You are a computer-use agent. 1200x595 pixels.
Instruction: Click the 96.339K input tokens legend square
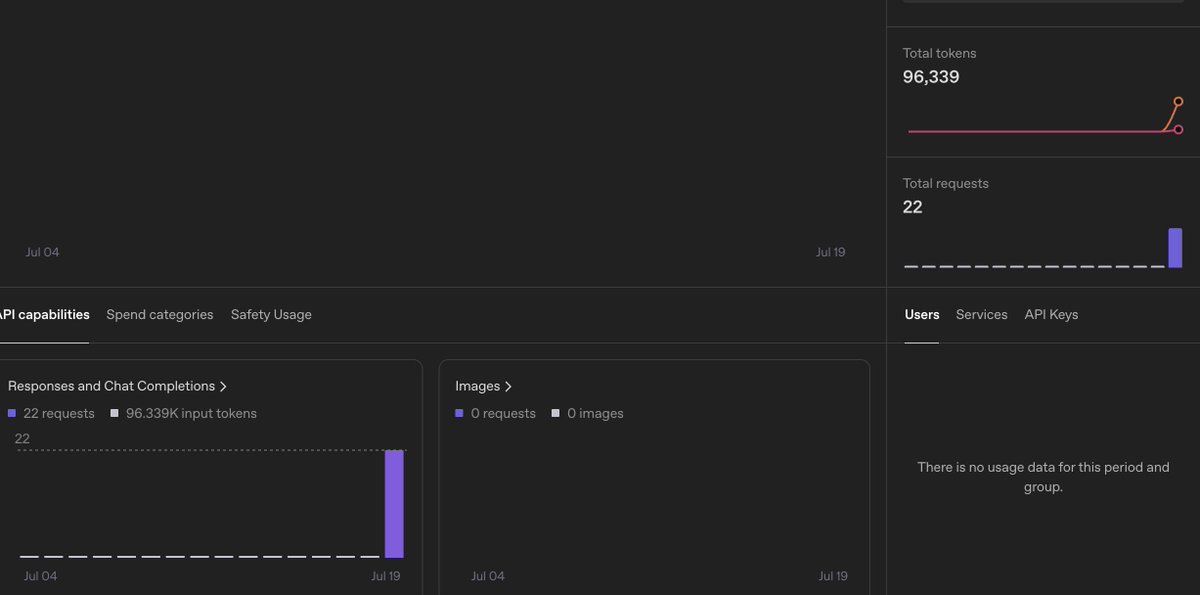[x=115, y=413]
